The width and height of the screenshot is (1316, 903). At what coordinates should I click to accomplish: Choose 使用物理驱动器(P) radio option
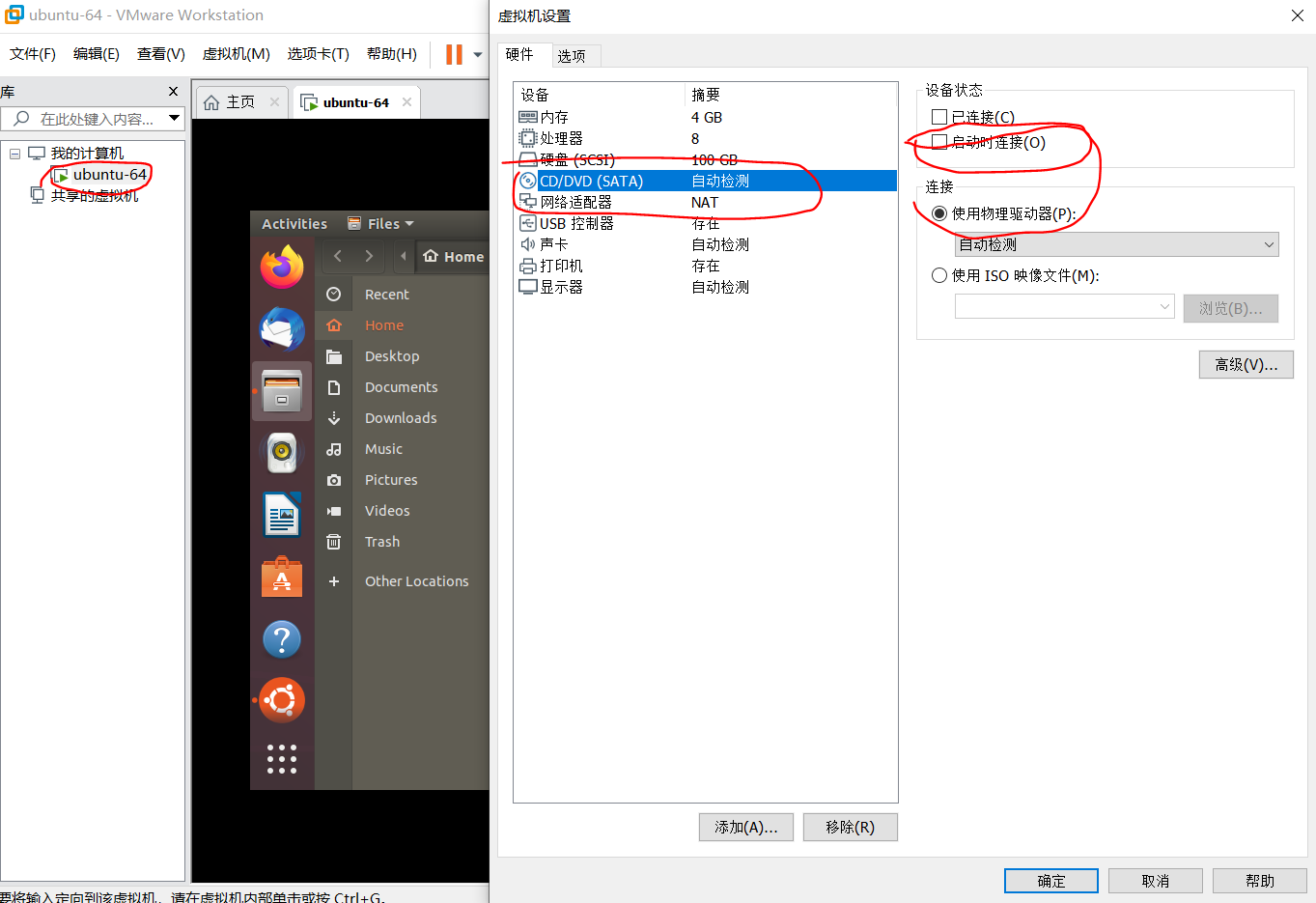938,213
